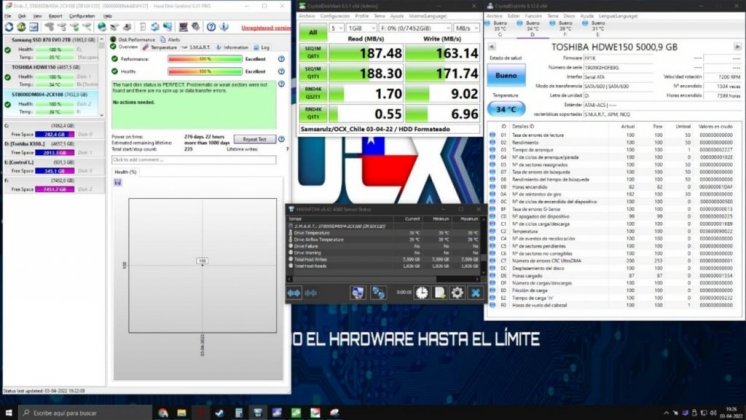Click the Unregistered version link

click(266, 28)
